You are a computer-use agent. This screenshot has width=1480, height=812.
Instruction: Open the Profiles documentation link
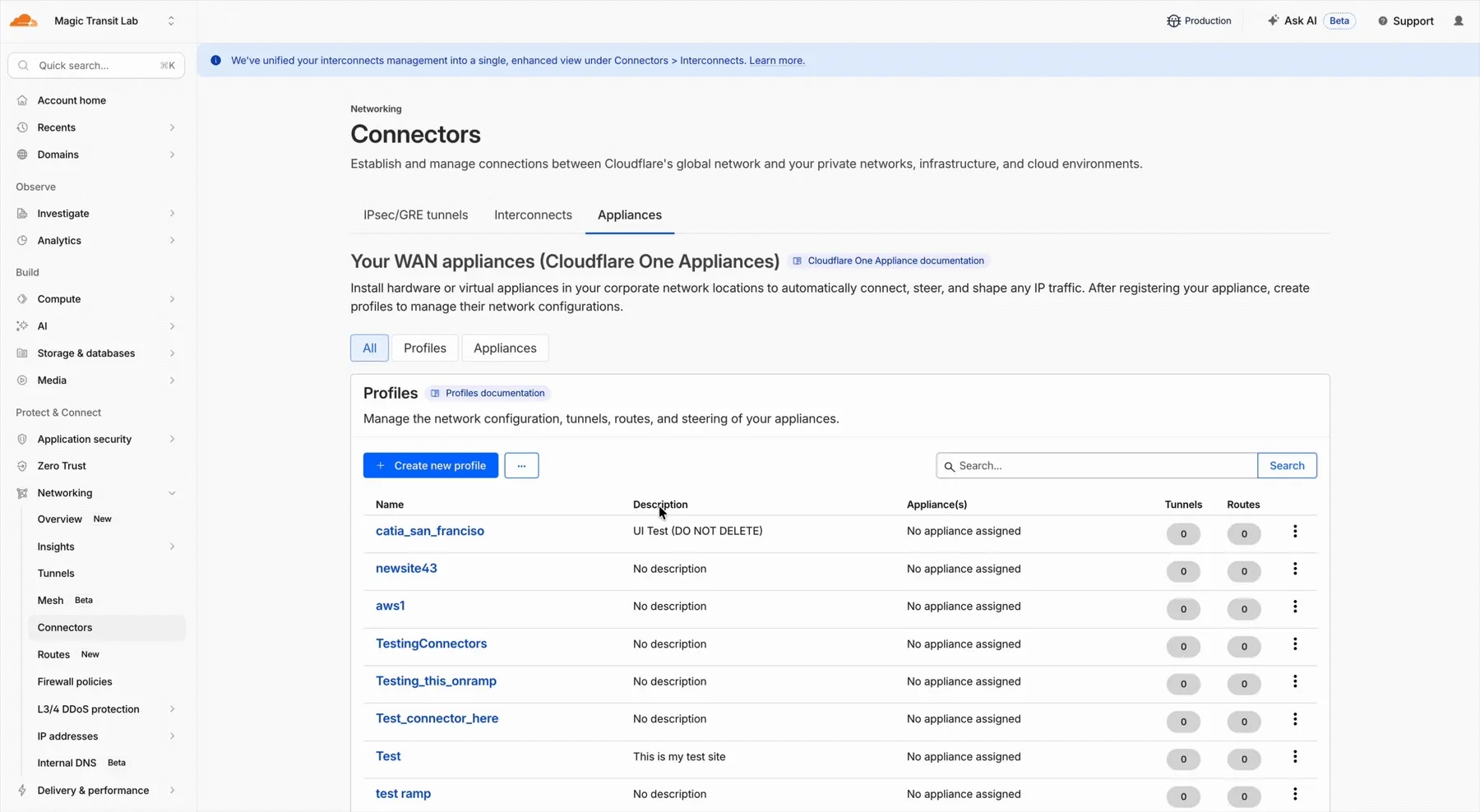coord(488,393)
